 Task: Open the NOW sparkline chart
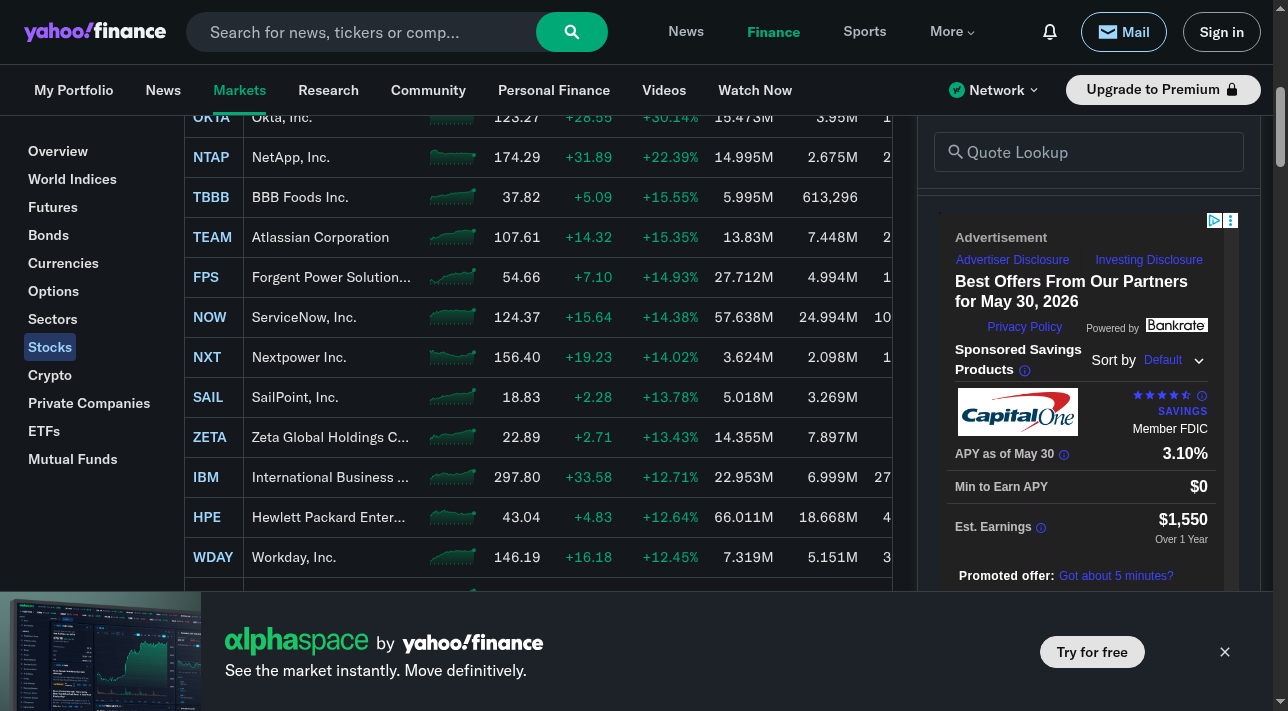coord(452,317)
